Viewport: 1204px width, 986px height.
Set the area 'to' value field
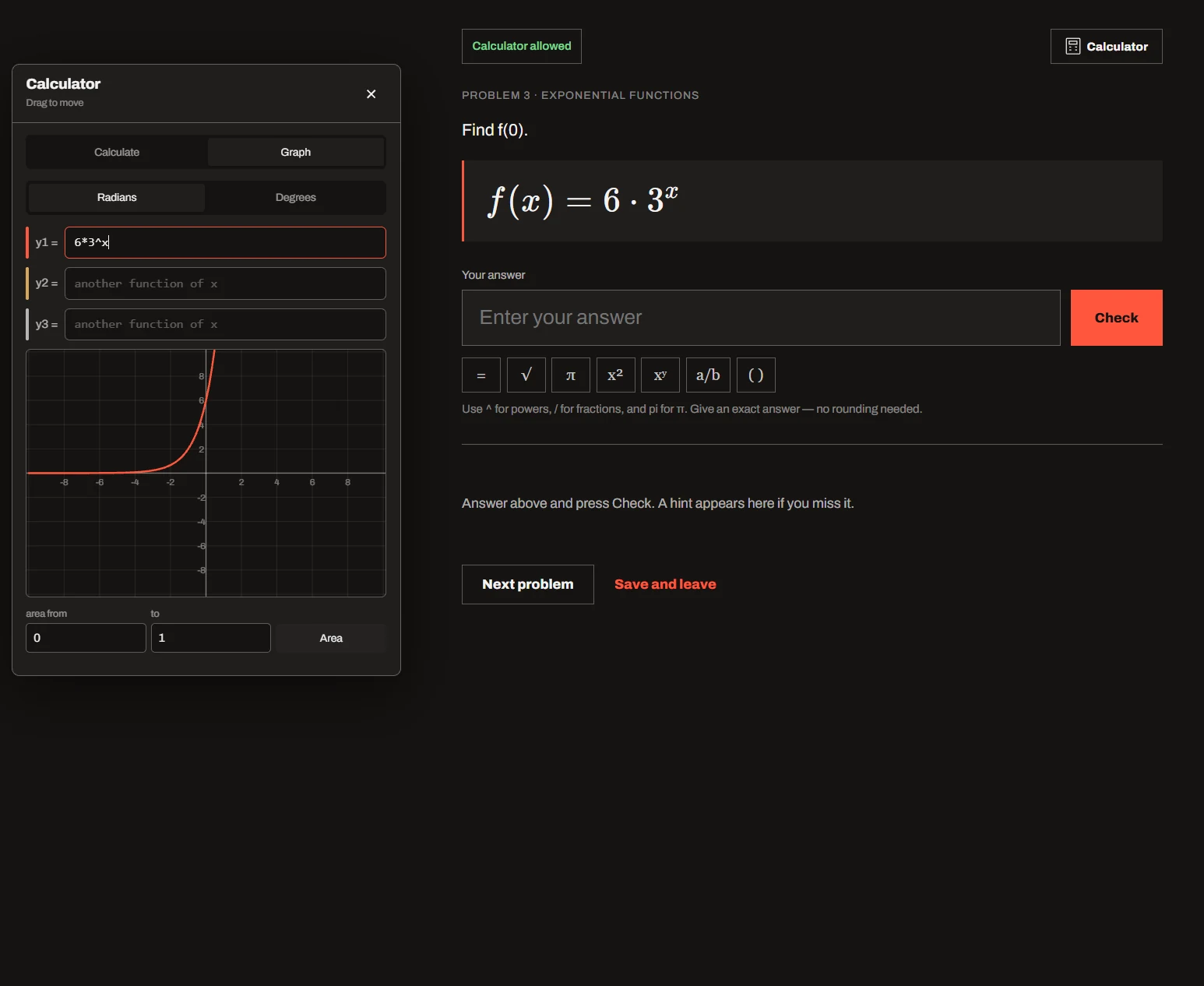pyautogui.click(x=211, y=638)
